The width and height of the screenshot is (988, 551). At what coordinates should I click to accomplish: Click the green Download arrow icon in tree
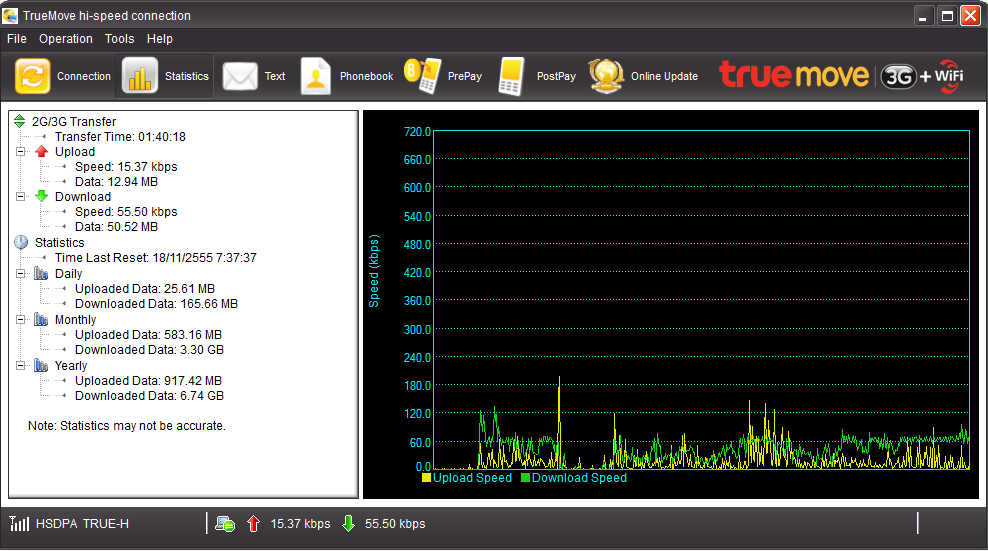42,196
